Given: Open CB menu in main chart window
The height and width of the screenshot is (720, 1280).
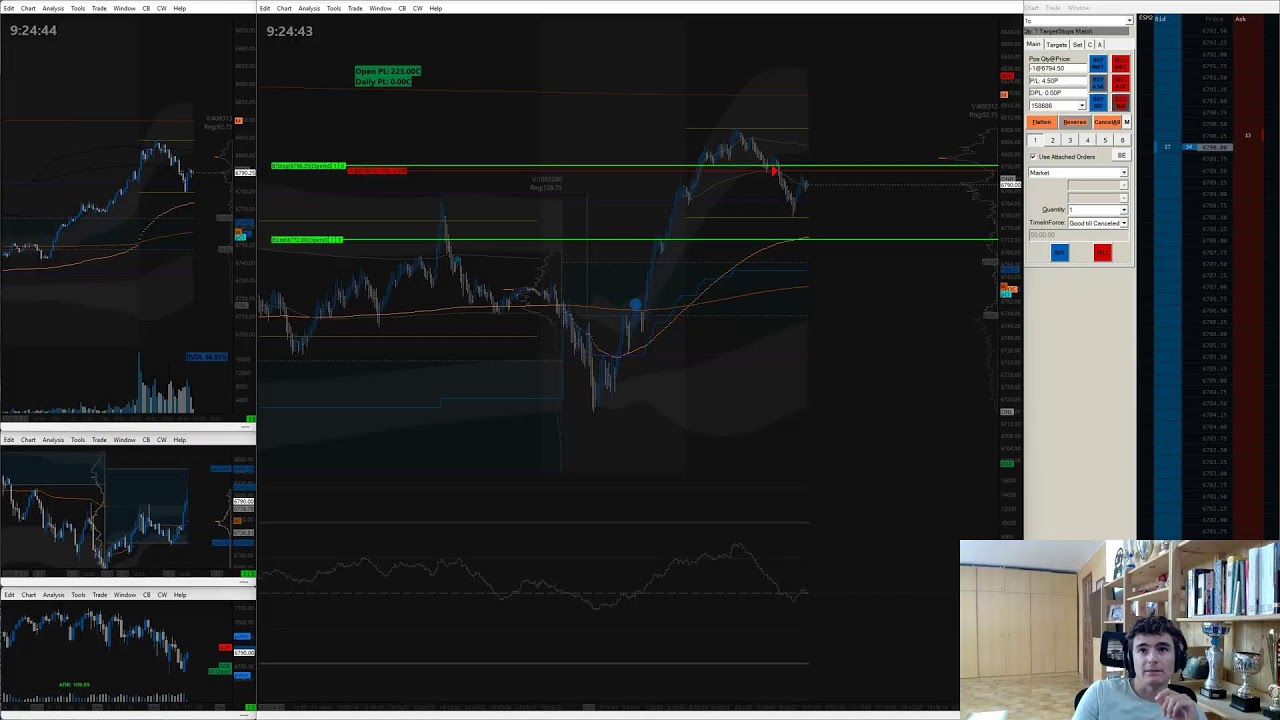Looking at the screenshot, I should point(402,8).
